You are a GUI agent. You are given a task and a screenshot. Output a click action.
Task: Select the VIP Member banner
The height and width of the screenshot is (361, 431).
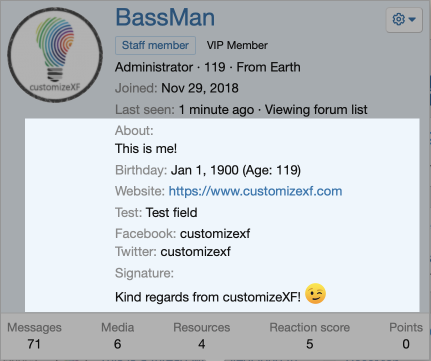237,45
